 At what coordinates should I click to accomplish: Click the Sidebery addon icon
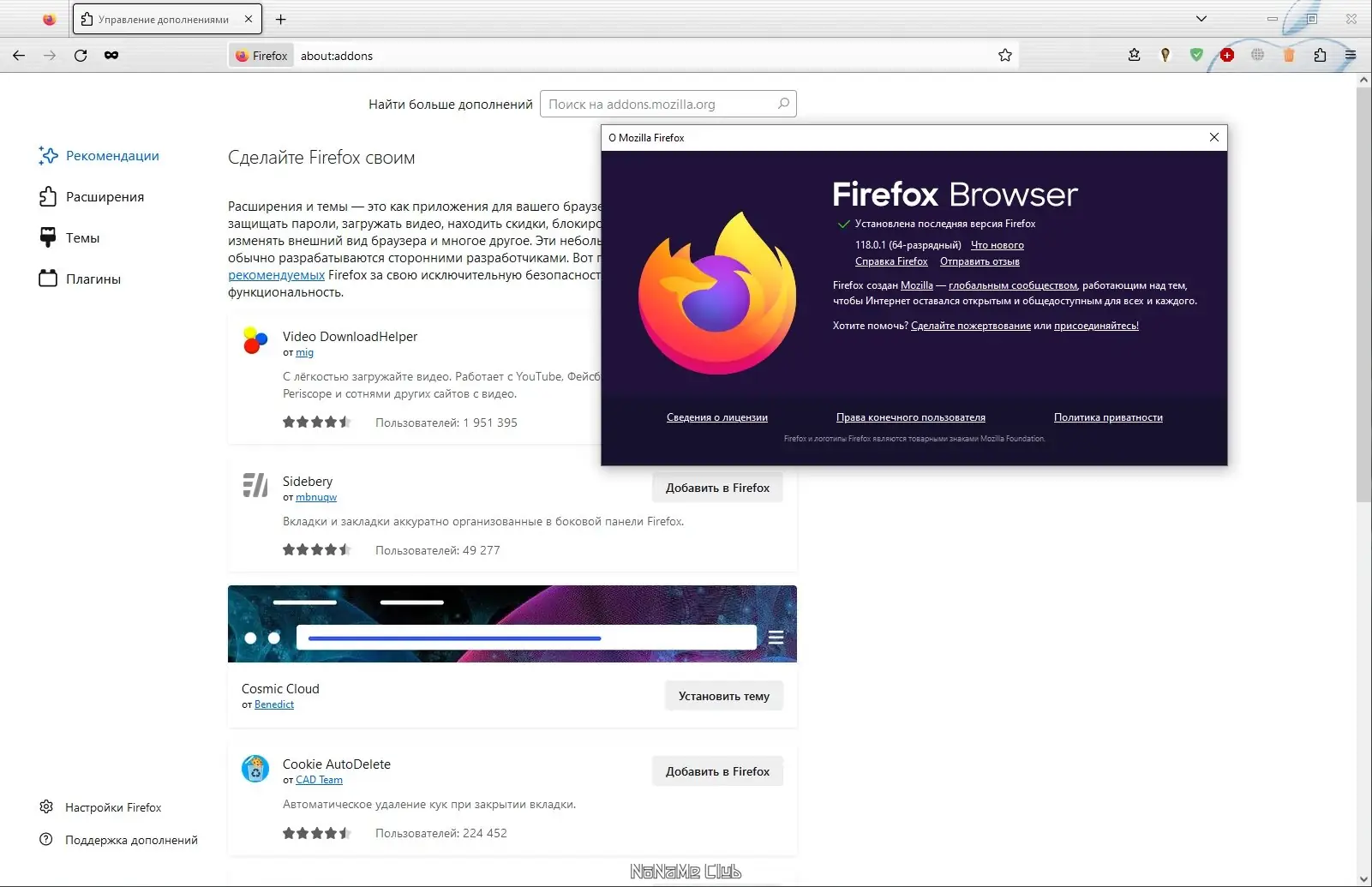coord(255,485)
